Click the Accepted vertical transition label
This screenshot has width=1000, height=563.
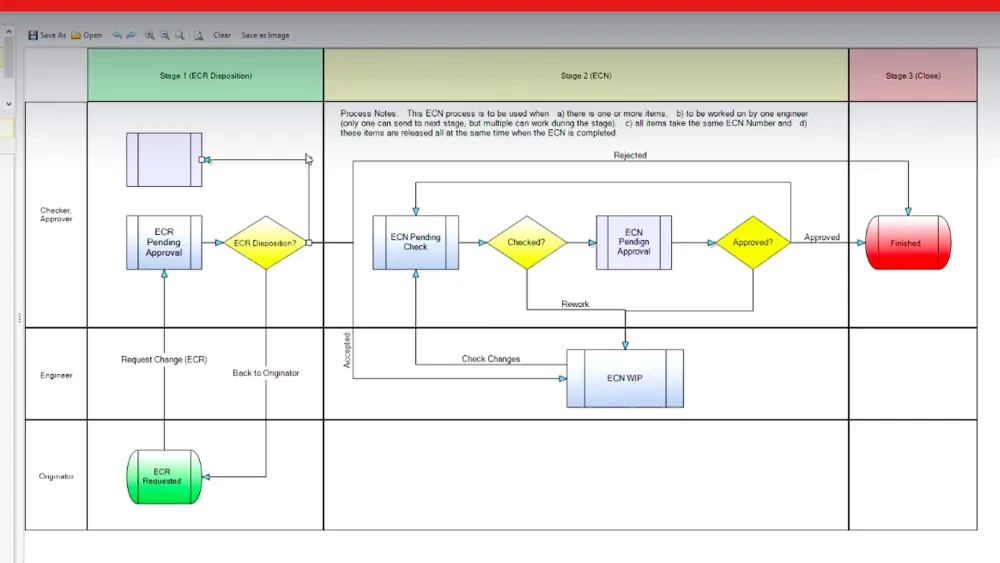[347, 350]
